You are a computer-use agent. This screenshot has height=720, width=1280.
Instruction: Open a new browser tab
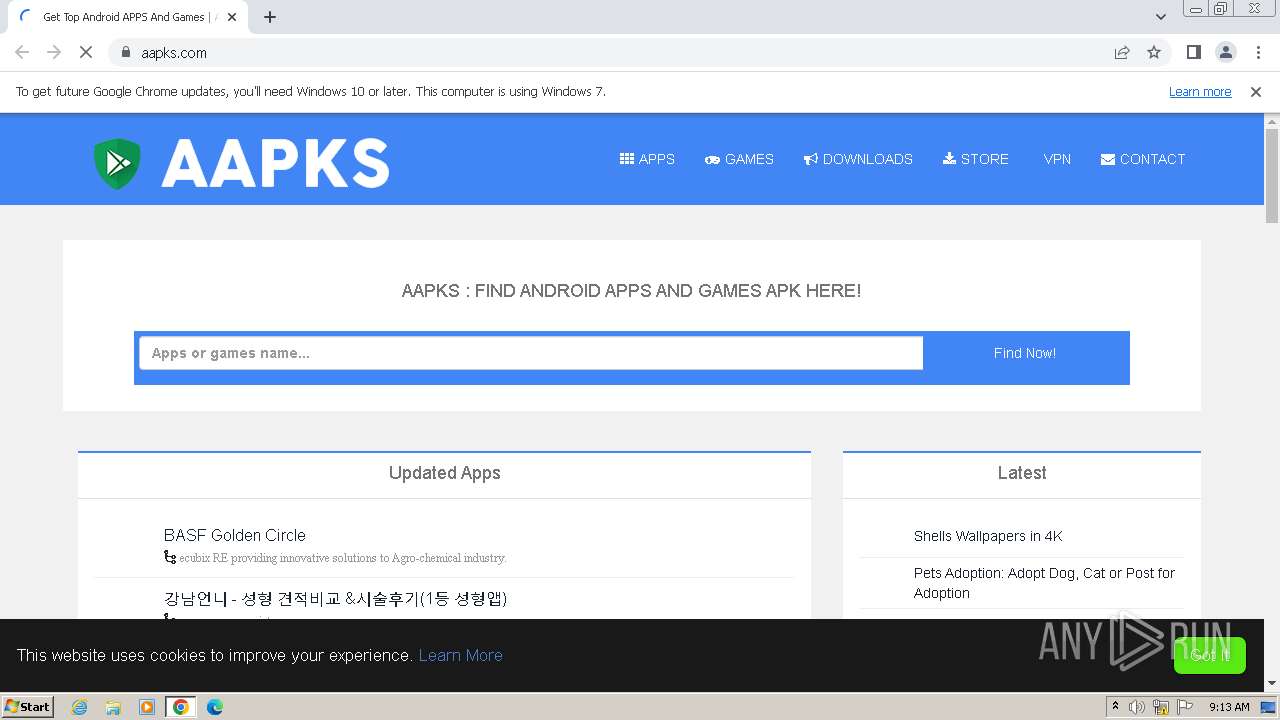(270, 17)
